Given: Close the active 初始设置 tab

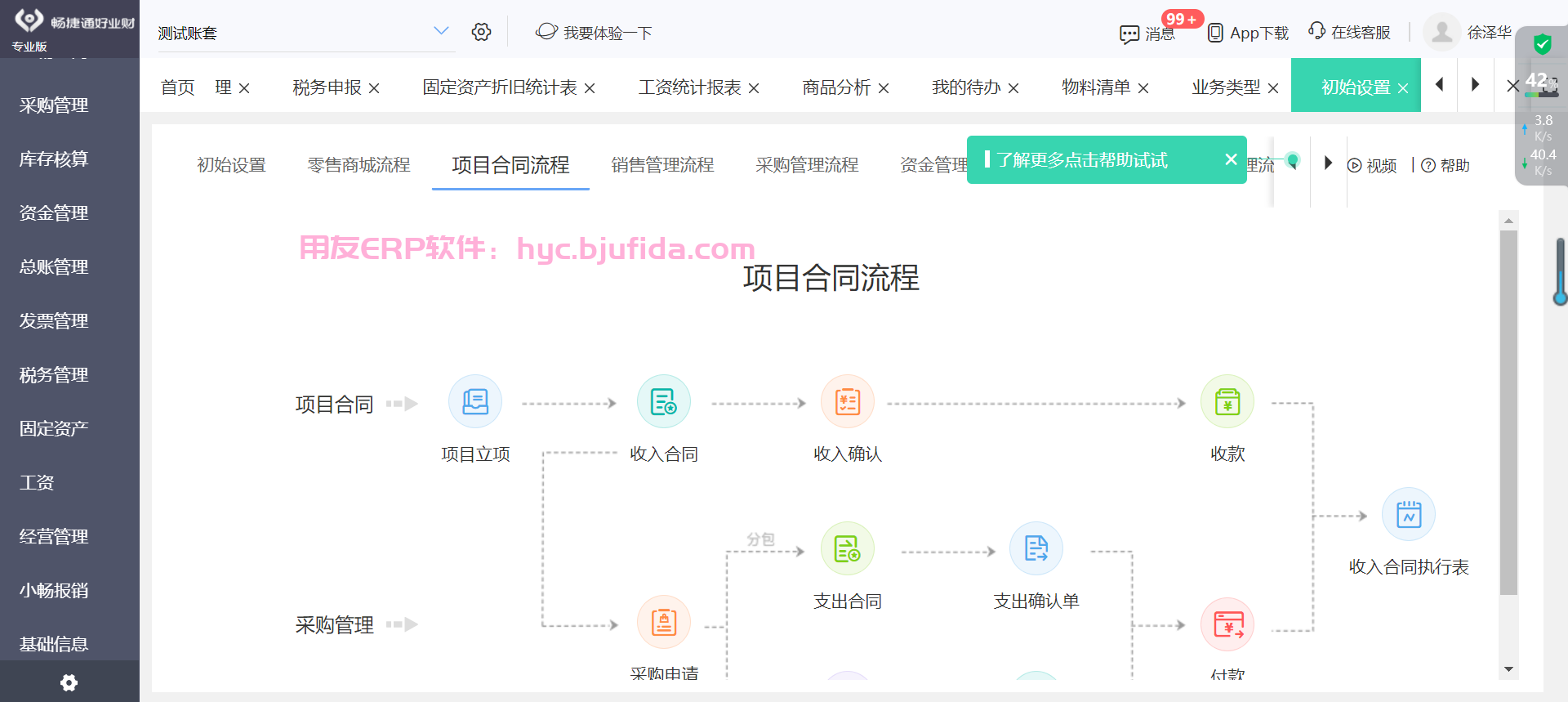Looking at the screenshot, I should pyautogui.click(x=1403, y=88).
